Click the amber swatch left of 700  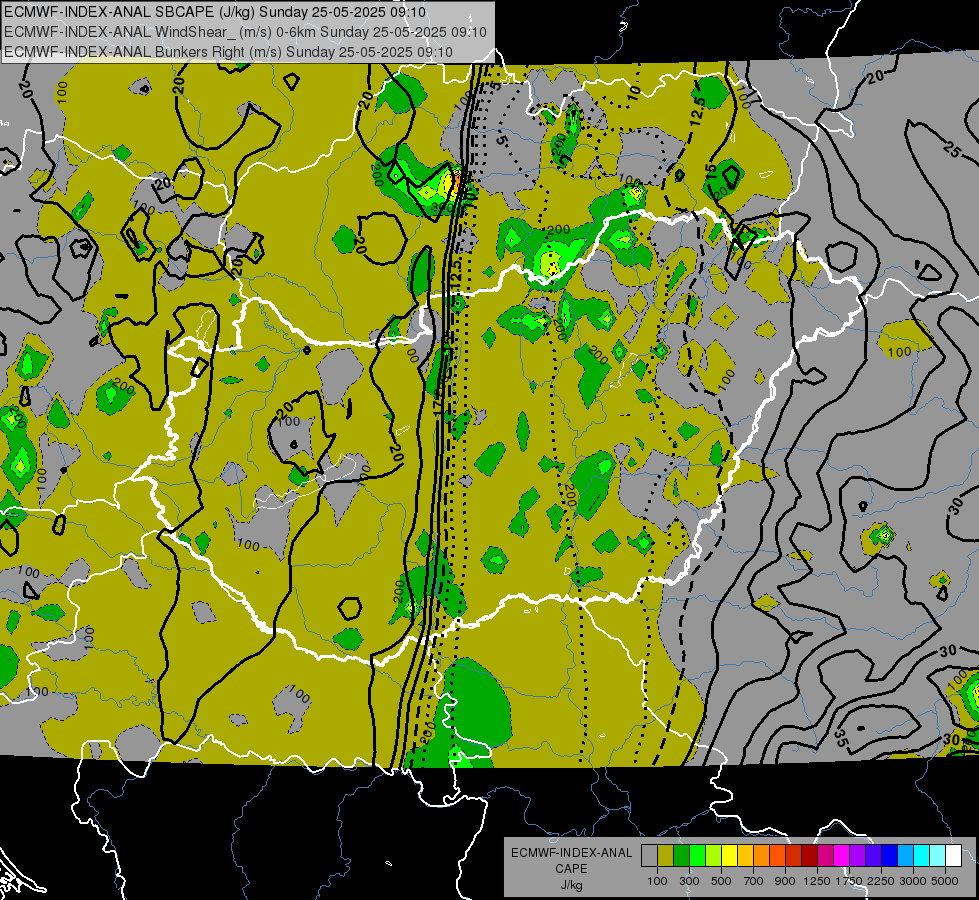click(745, 856)
